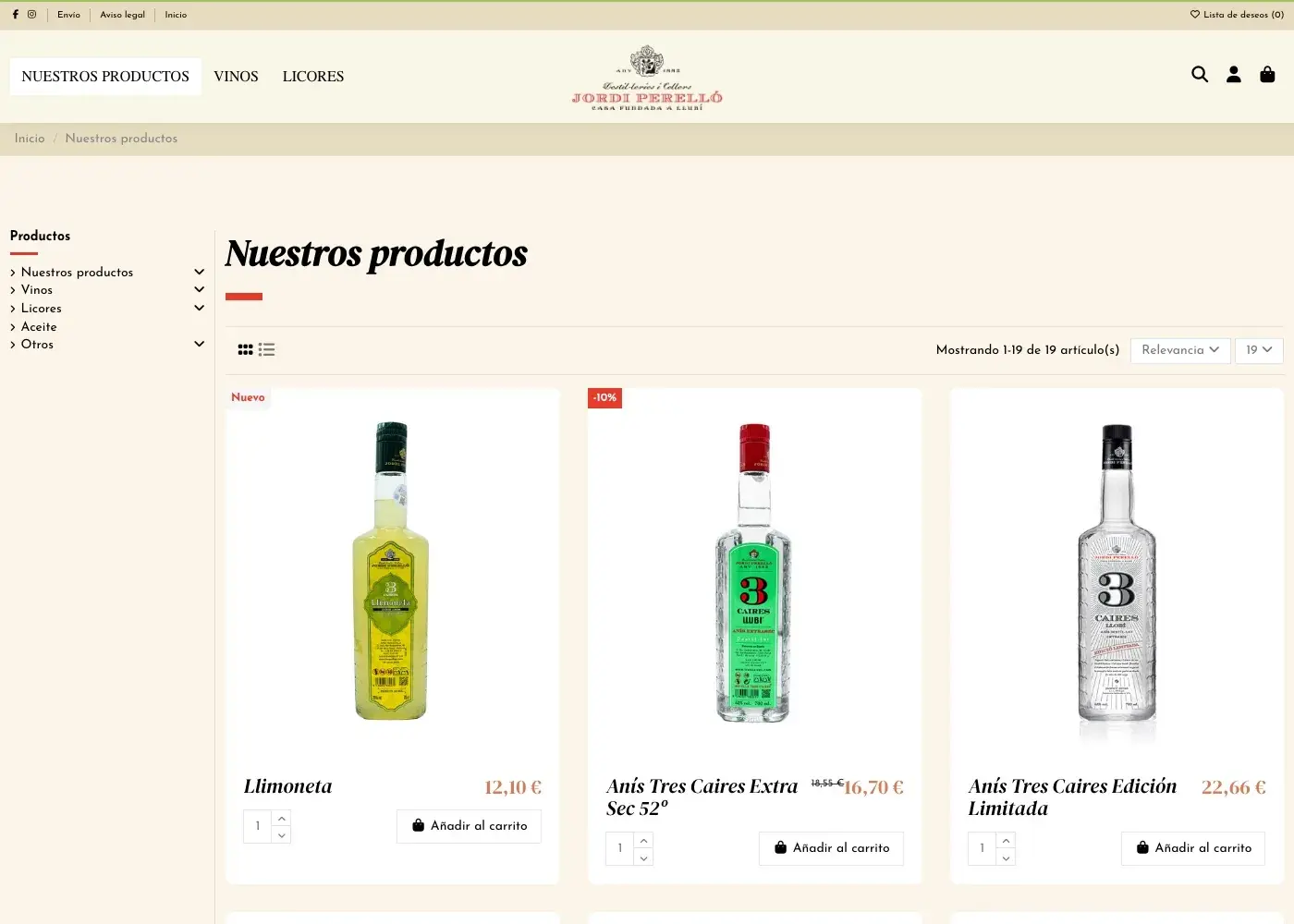Increase Llimoneta quantity
This screenshot has height=924, width=1294.
[282, 818]
